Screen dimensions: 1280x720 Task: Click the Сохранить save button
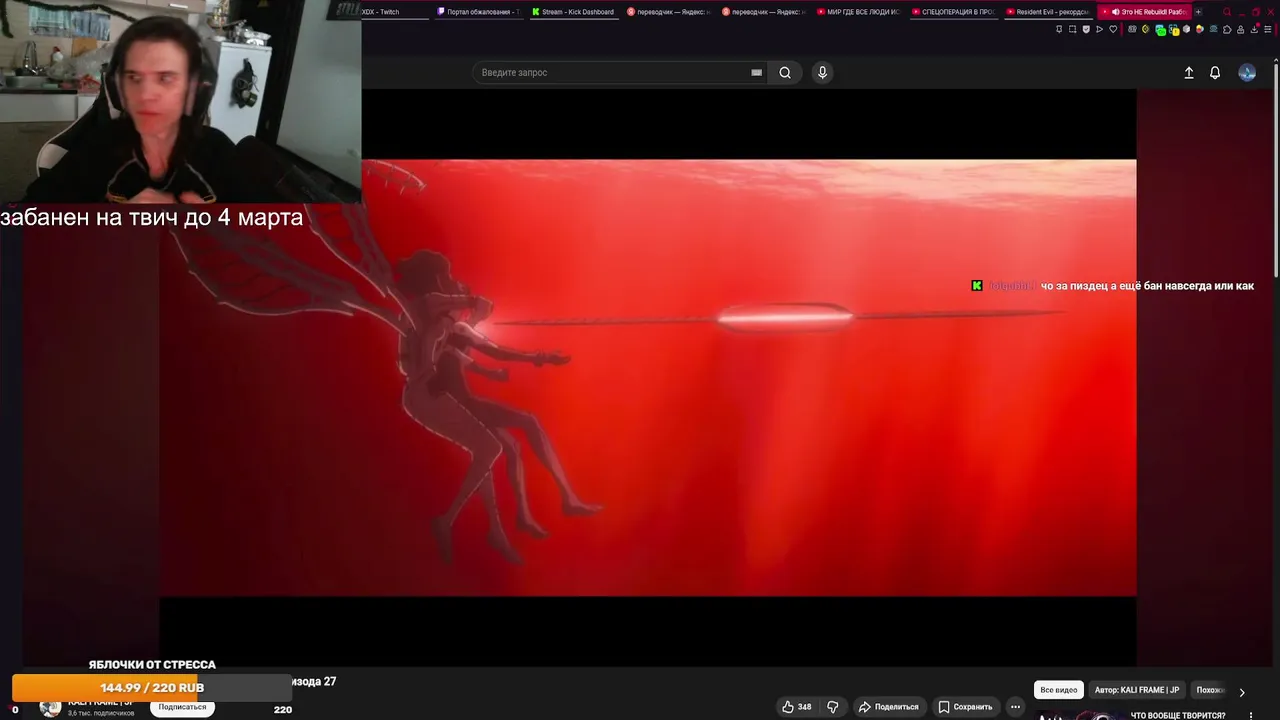coord(965,706)
